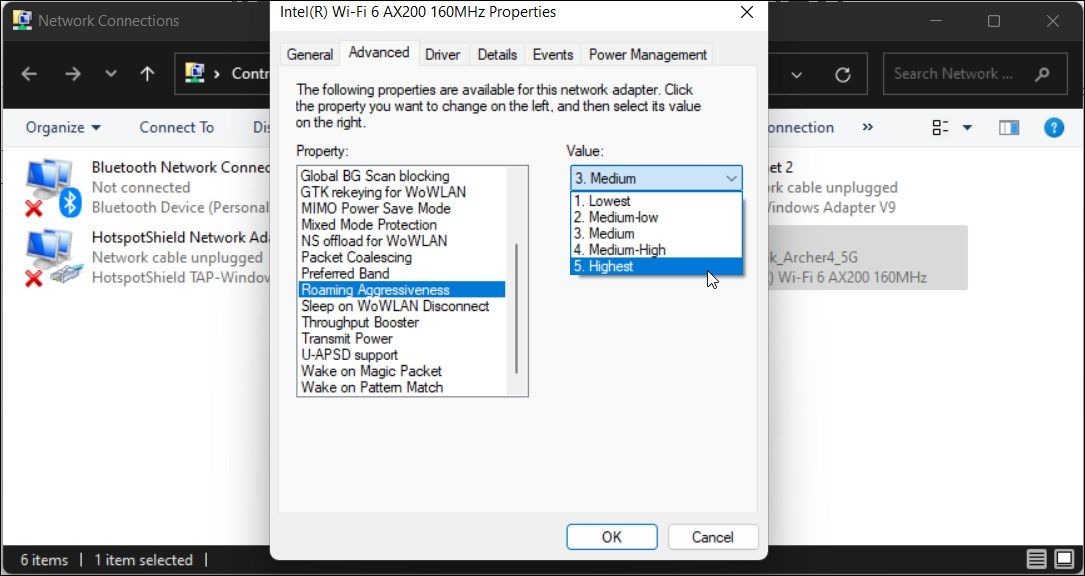Click Connect To in the toolbar

click(x=176, y=127)
